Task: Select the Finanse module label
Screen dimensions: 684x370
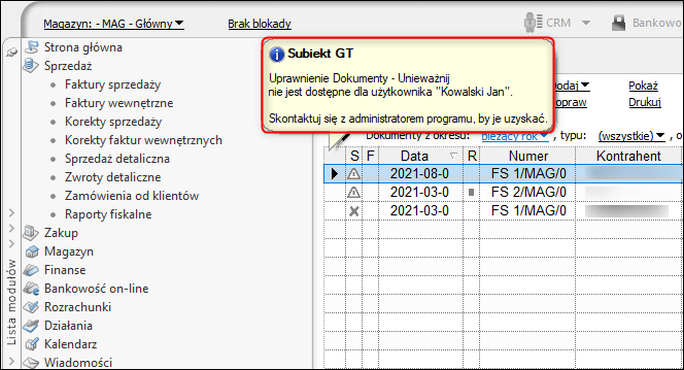Action: pyautogui.click(x=65, y=270)
